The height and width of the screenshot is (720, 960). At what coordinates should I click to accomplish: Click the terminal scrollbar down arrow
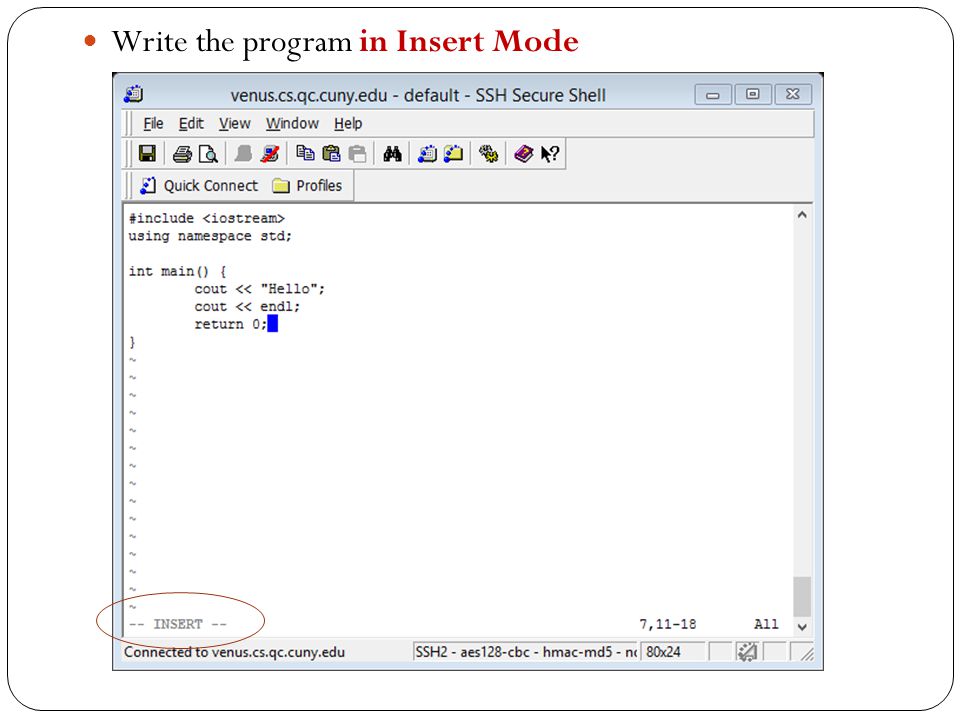point(802,627)
